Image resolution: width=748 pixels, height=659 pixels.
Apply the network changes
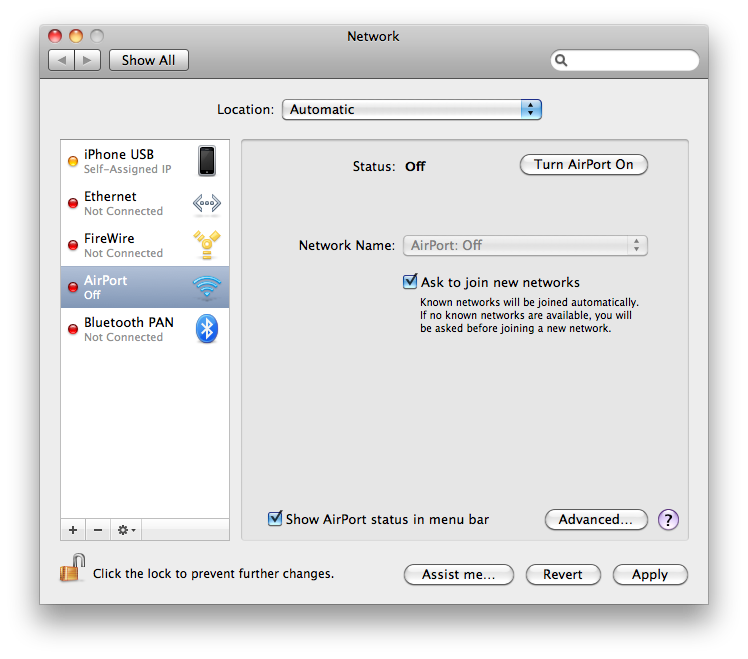point(650,574)
